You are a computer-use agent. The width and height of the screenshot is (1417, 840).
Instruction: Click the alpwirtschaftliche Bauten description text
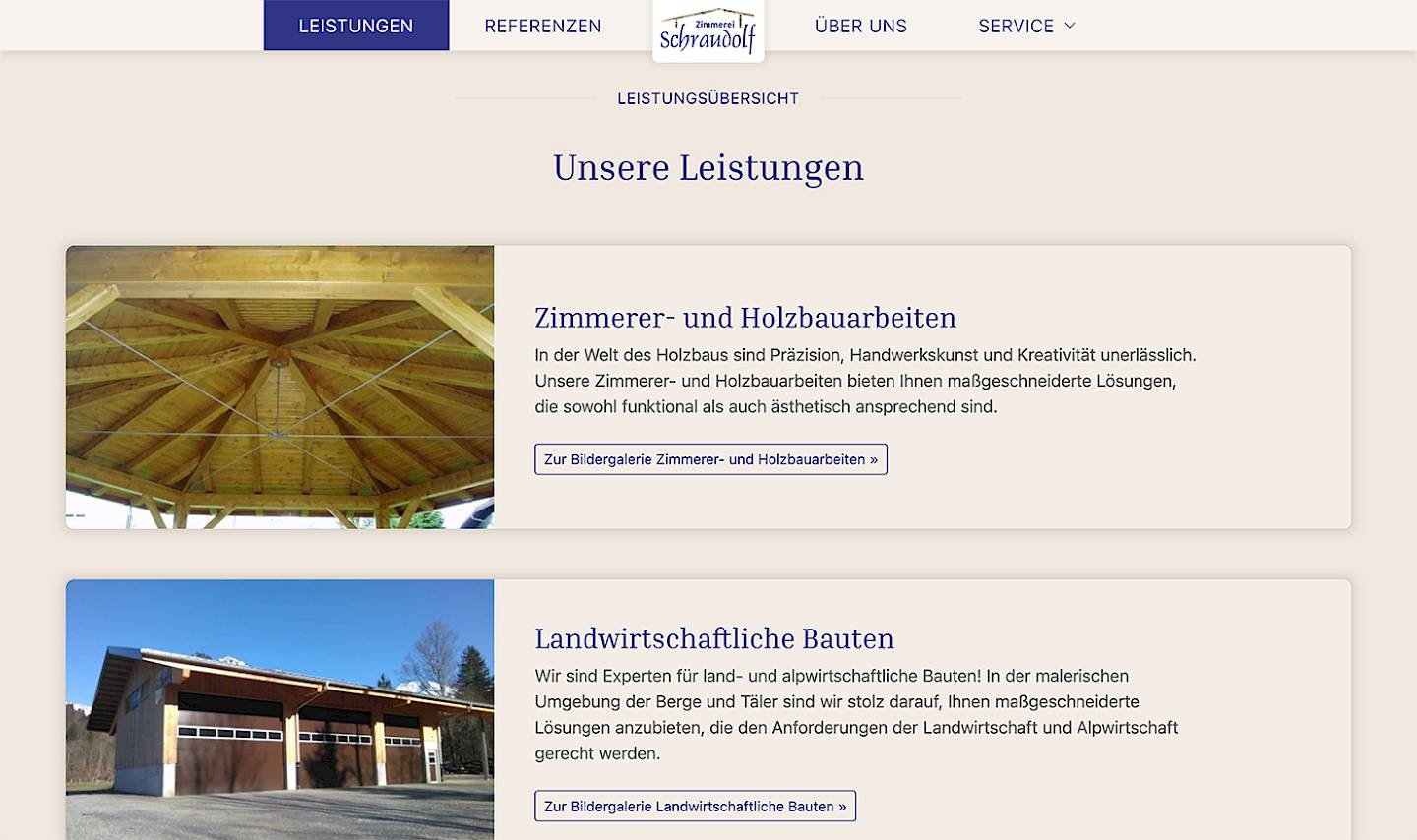[855, 714]
